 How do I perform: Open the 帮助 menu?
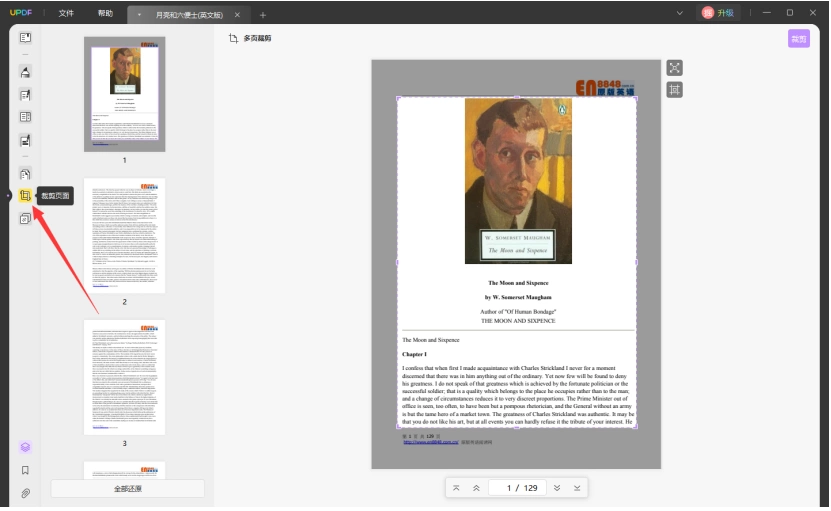tap(105, 13)
